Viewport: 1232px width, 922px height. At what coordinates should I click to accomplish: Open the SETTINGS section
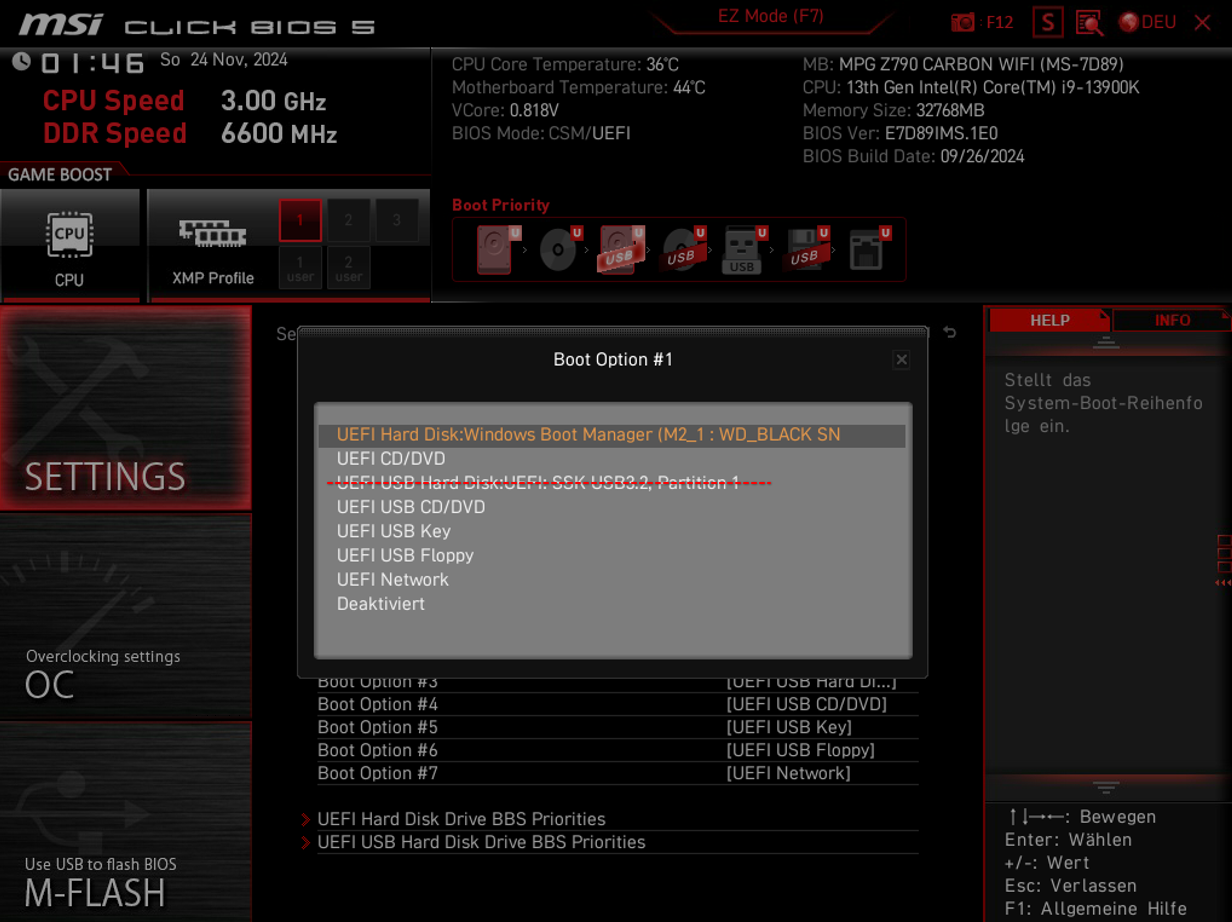click(x=125, y=408)
